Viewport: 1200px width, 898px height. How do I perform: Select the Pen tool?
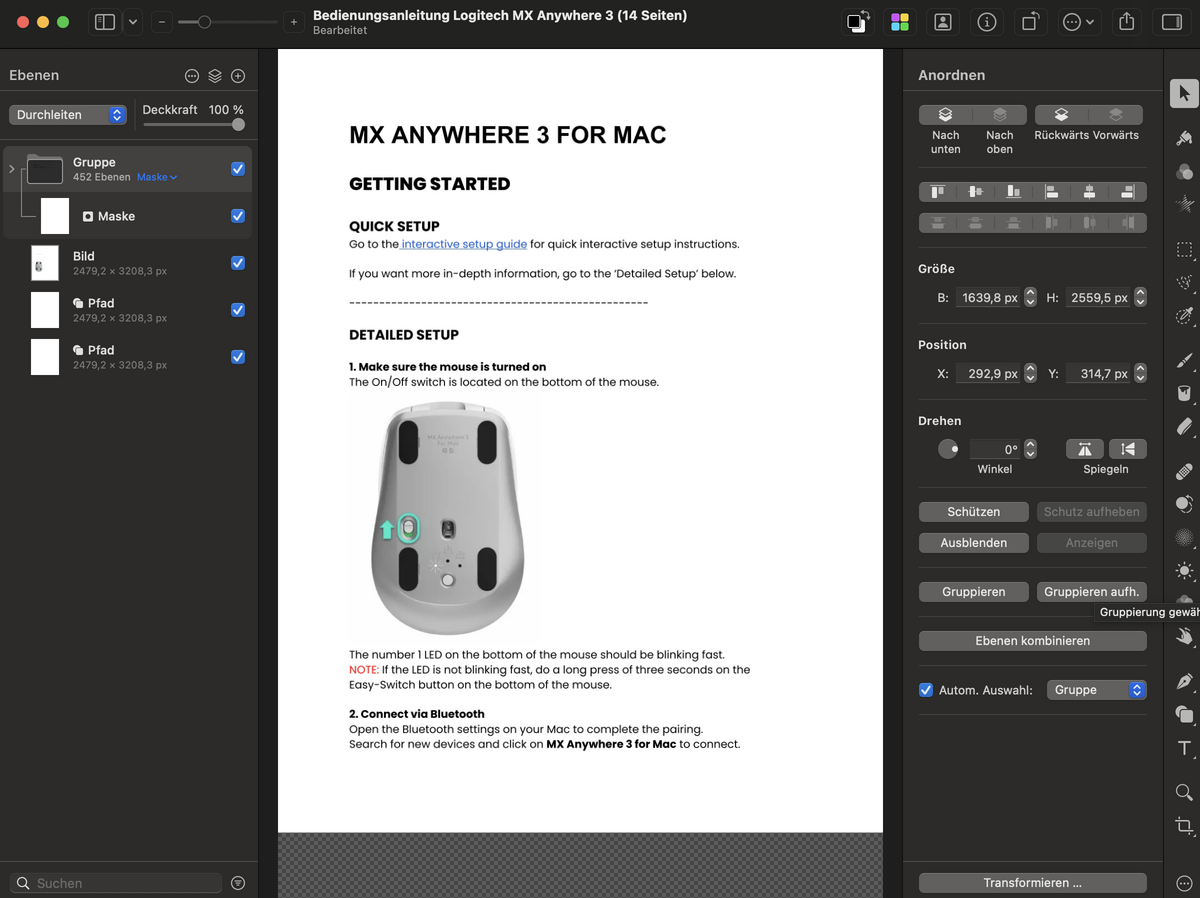1184,682
